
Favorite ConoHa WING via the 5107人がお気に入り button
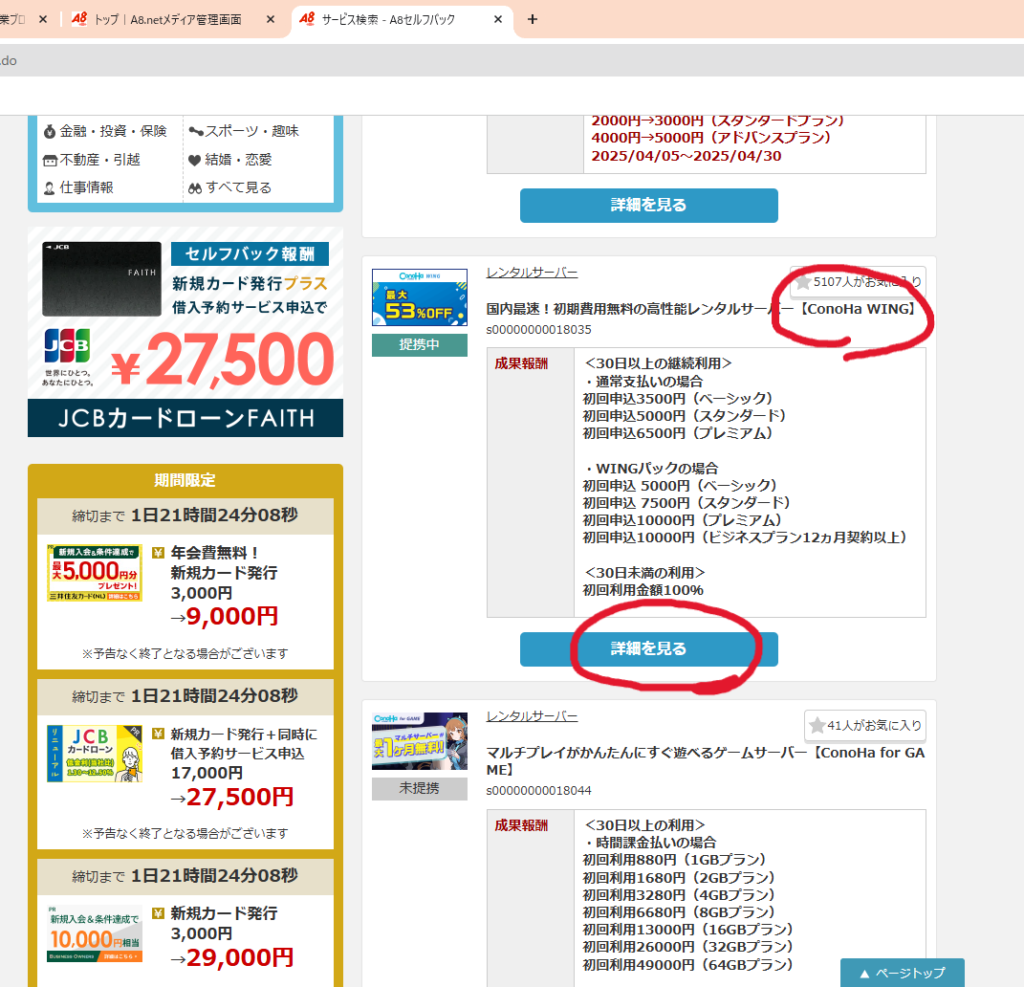857,282
